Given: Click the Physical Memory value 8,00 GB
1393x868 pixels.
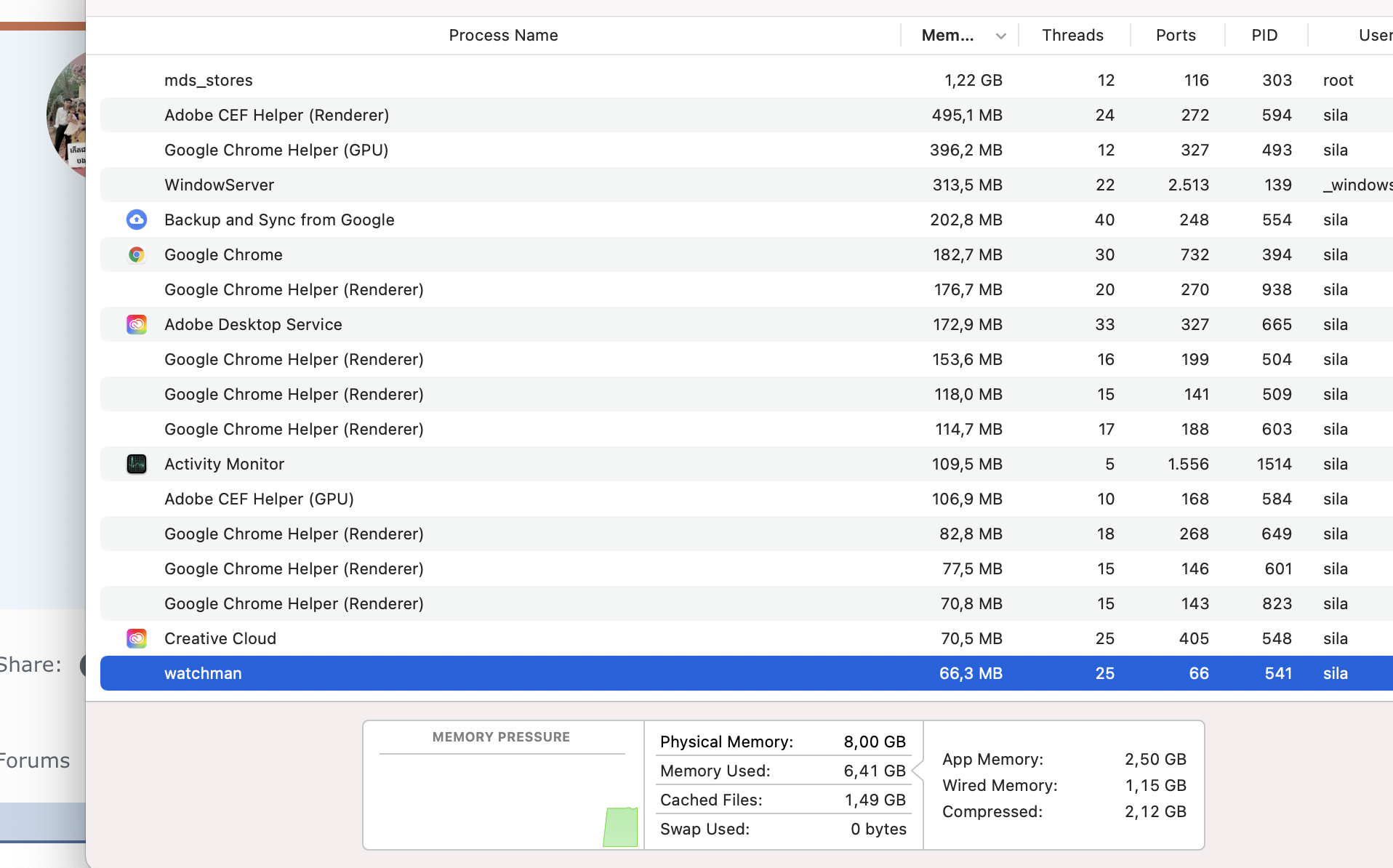Looking at the screenshot, I should [x=875, y=742].
